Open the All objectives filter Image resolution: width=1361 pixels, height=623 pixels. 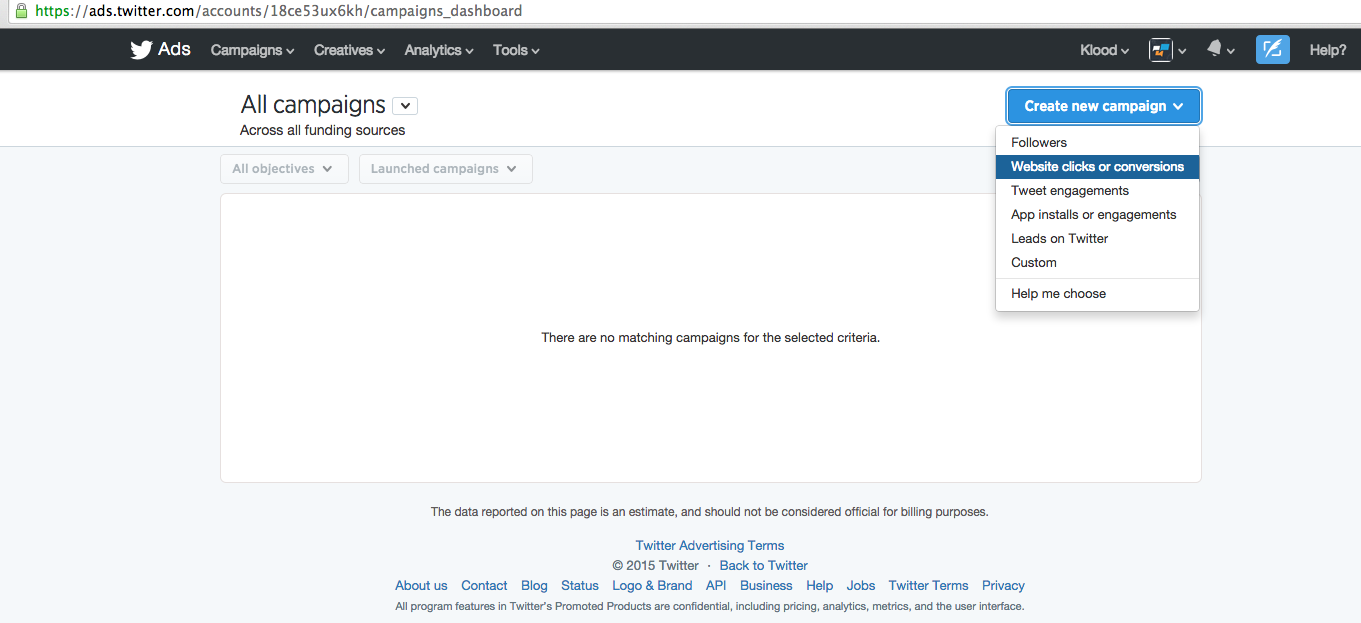(x=284, y=169)
